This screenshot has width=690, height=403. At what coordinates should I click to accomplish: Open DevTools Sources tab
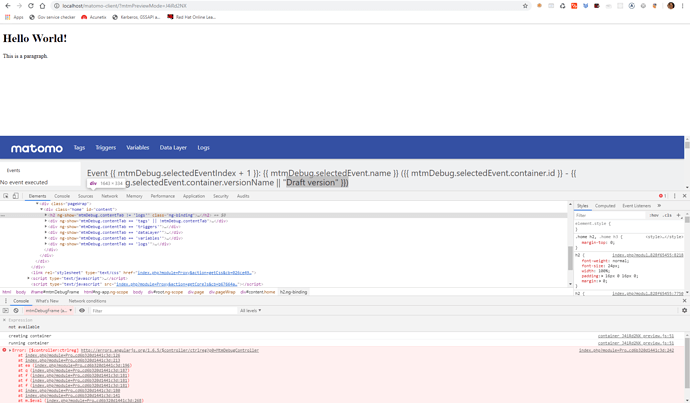[x=85, y=196]
